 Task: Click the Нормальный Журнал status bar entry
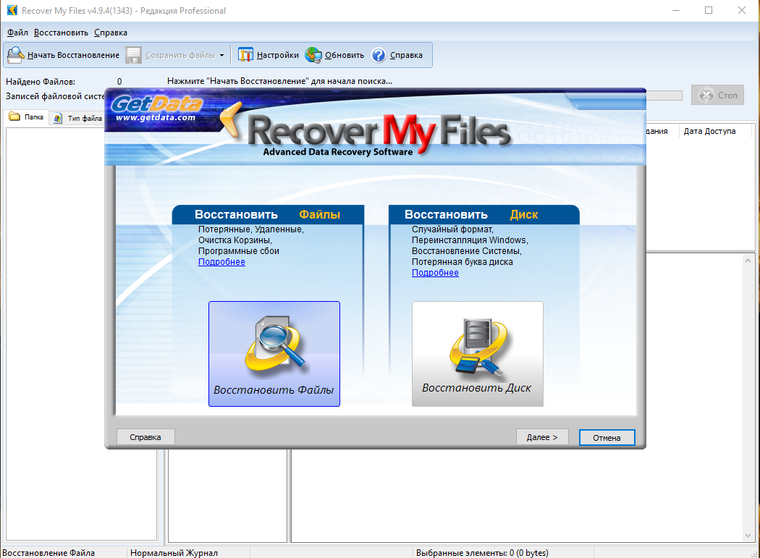pos(174,553)
